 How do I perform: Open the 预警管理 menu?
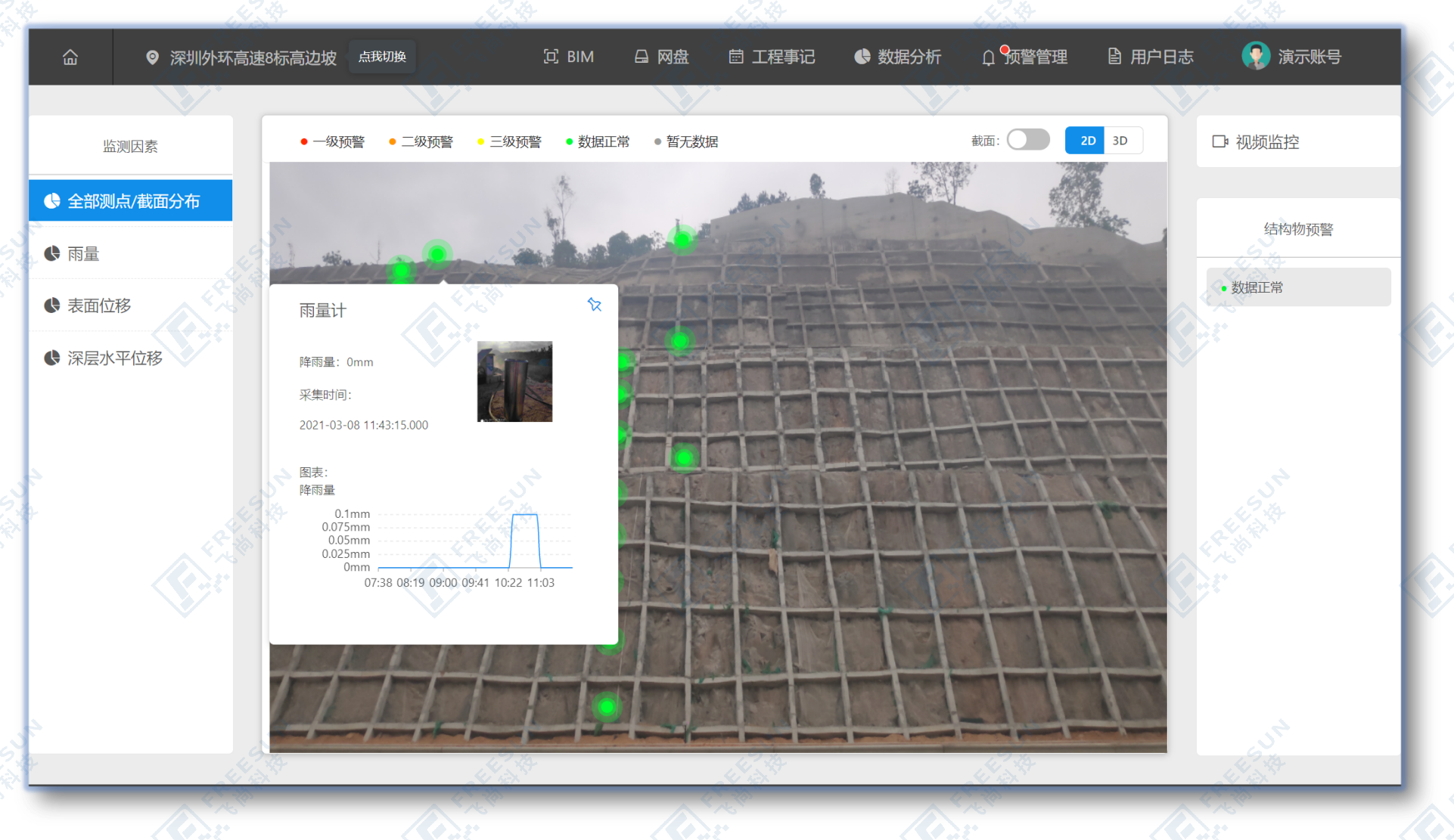click(x=1024, y=57)
